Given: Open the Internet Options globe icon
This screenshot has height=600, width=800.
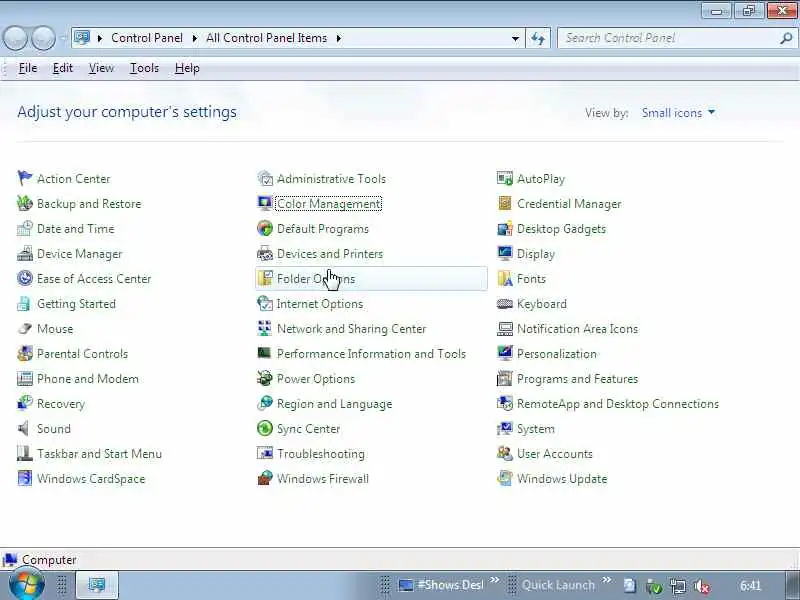Looking at the screenshot, I should 265,303.
